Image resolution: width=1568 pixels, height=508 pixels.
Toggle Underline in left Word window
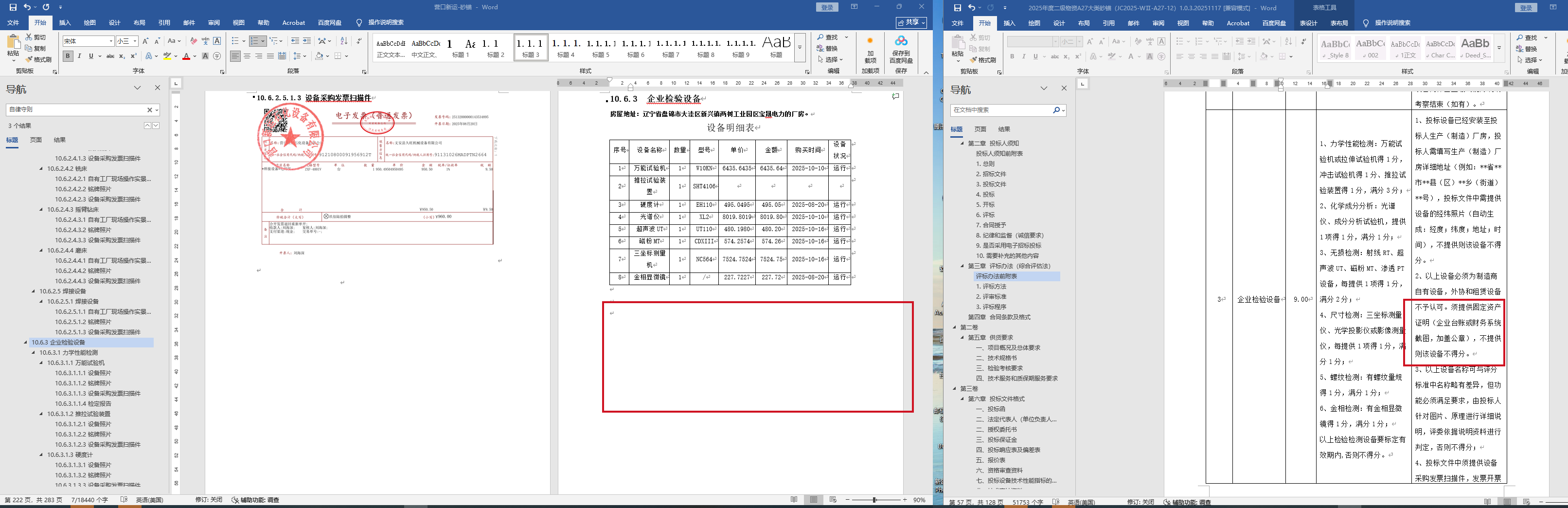90,56
